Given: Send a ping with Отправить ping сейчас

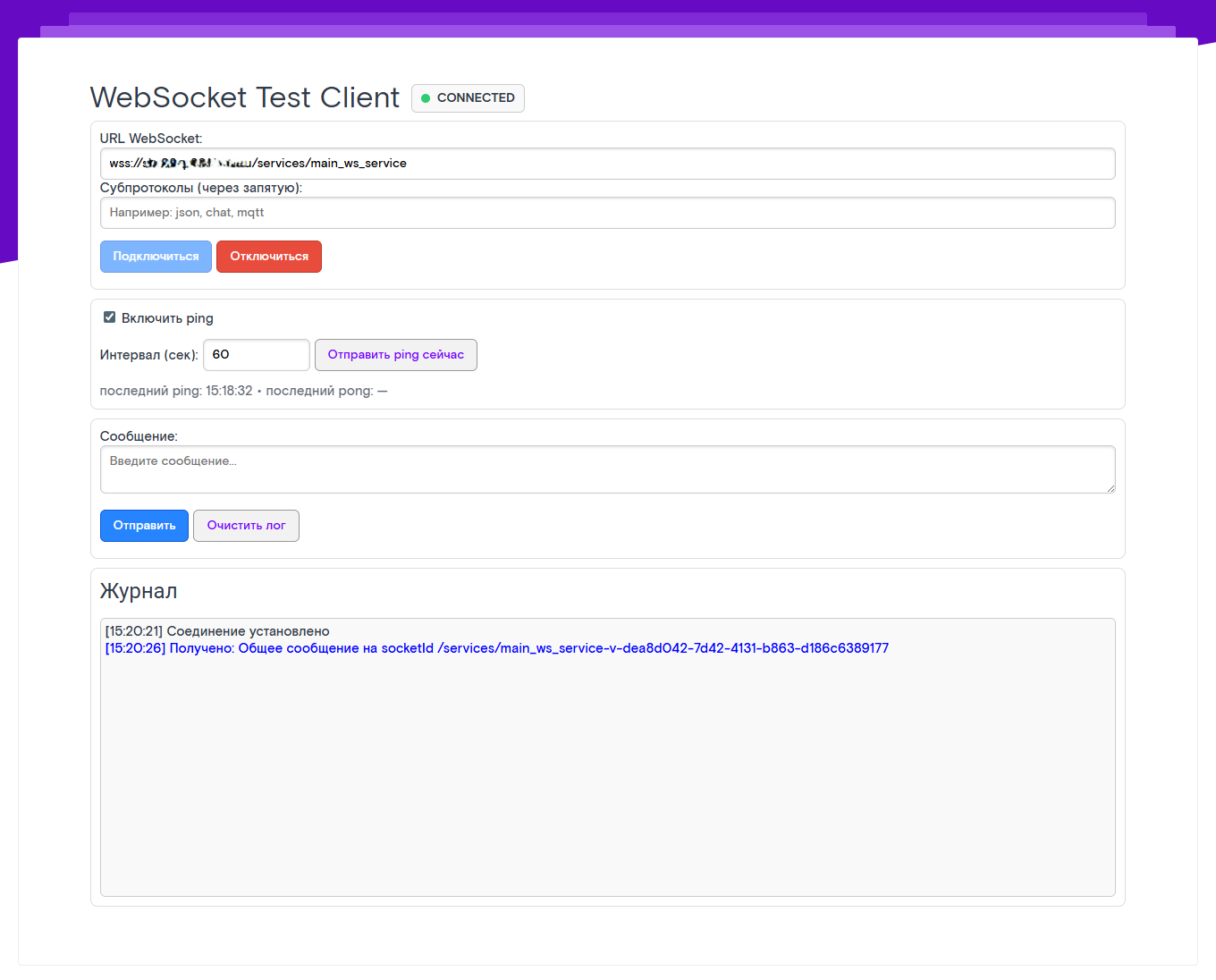Looking at the screenshot, I should pos(395,355).
